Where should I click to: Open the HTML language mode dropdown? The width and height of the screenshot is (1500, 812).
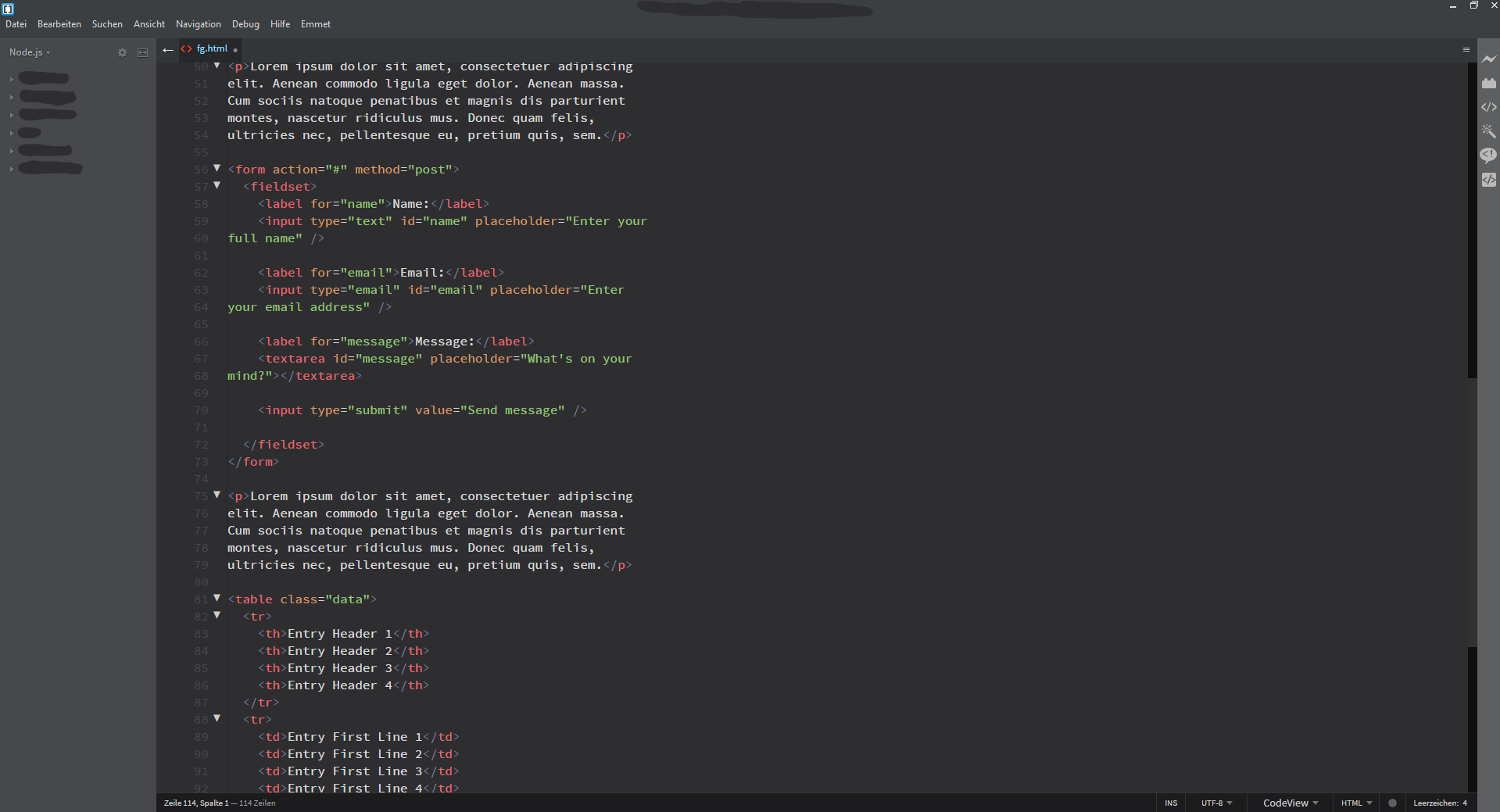(1356, 803)
